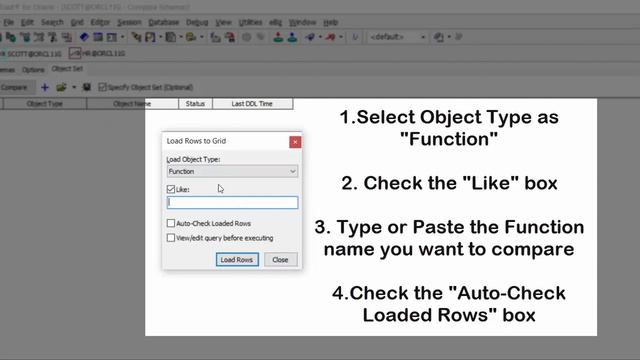
Task: Click the Status column header
Action: (195, 104)
